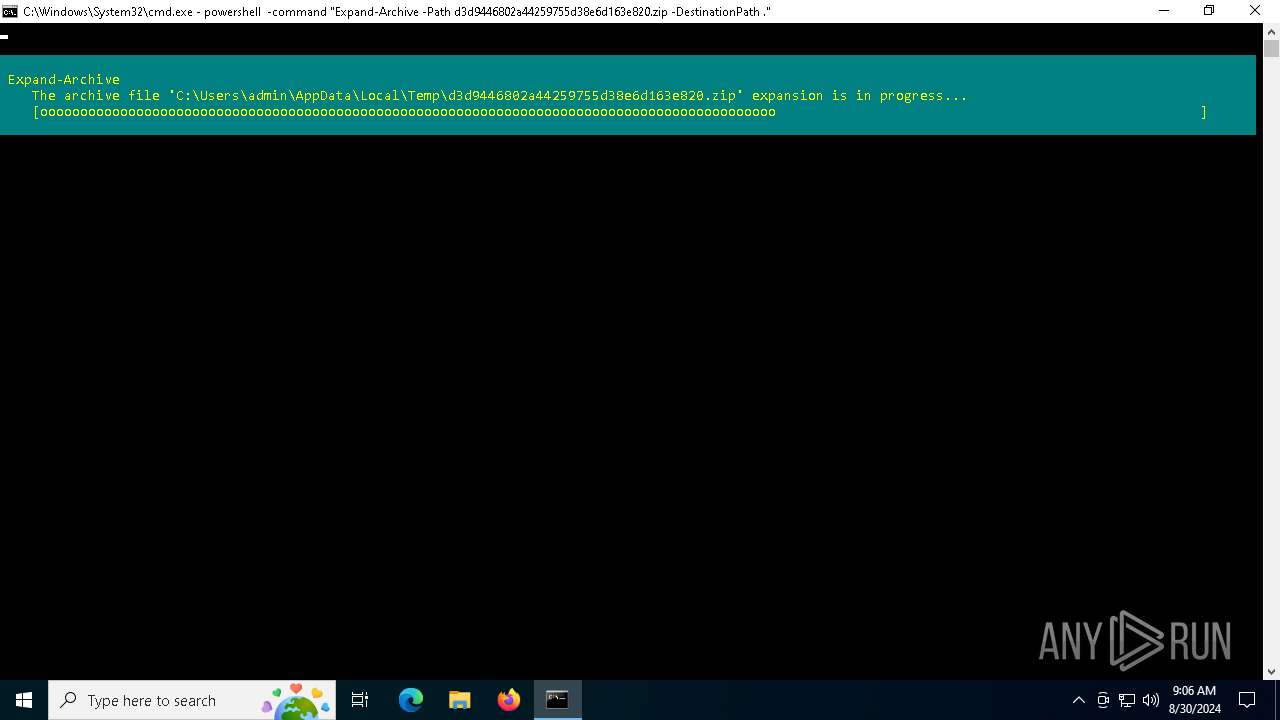Click the 'expansion is in progress...' message line
1280x720 pixels.
tap(499, 96)
